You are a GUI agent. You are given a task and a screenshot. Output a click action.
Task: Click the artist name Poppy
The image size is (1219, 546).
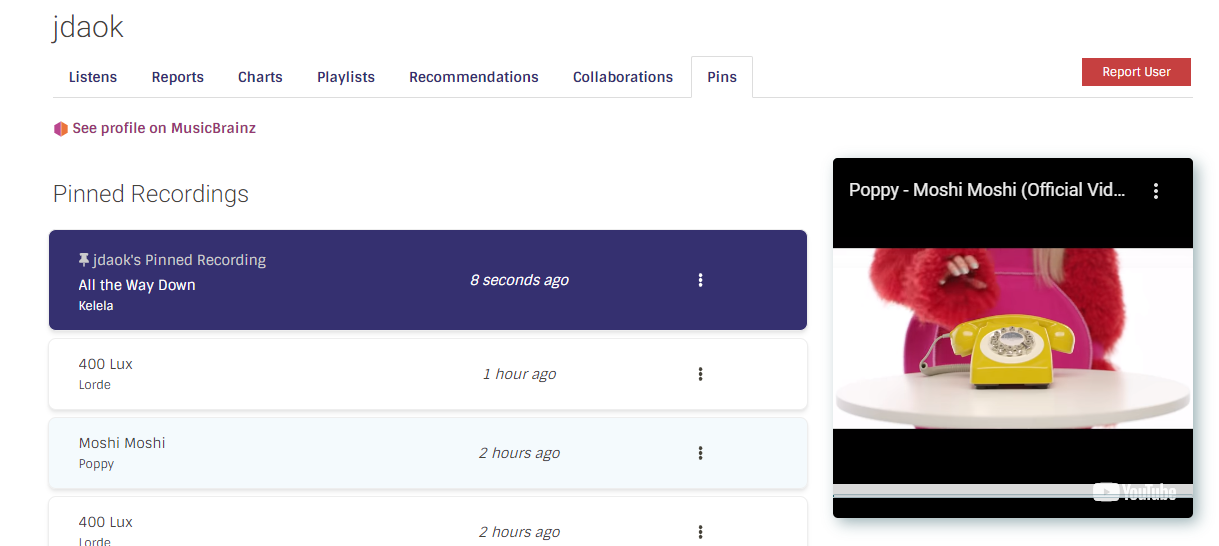coord(97,464)
